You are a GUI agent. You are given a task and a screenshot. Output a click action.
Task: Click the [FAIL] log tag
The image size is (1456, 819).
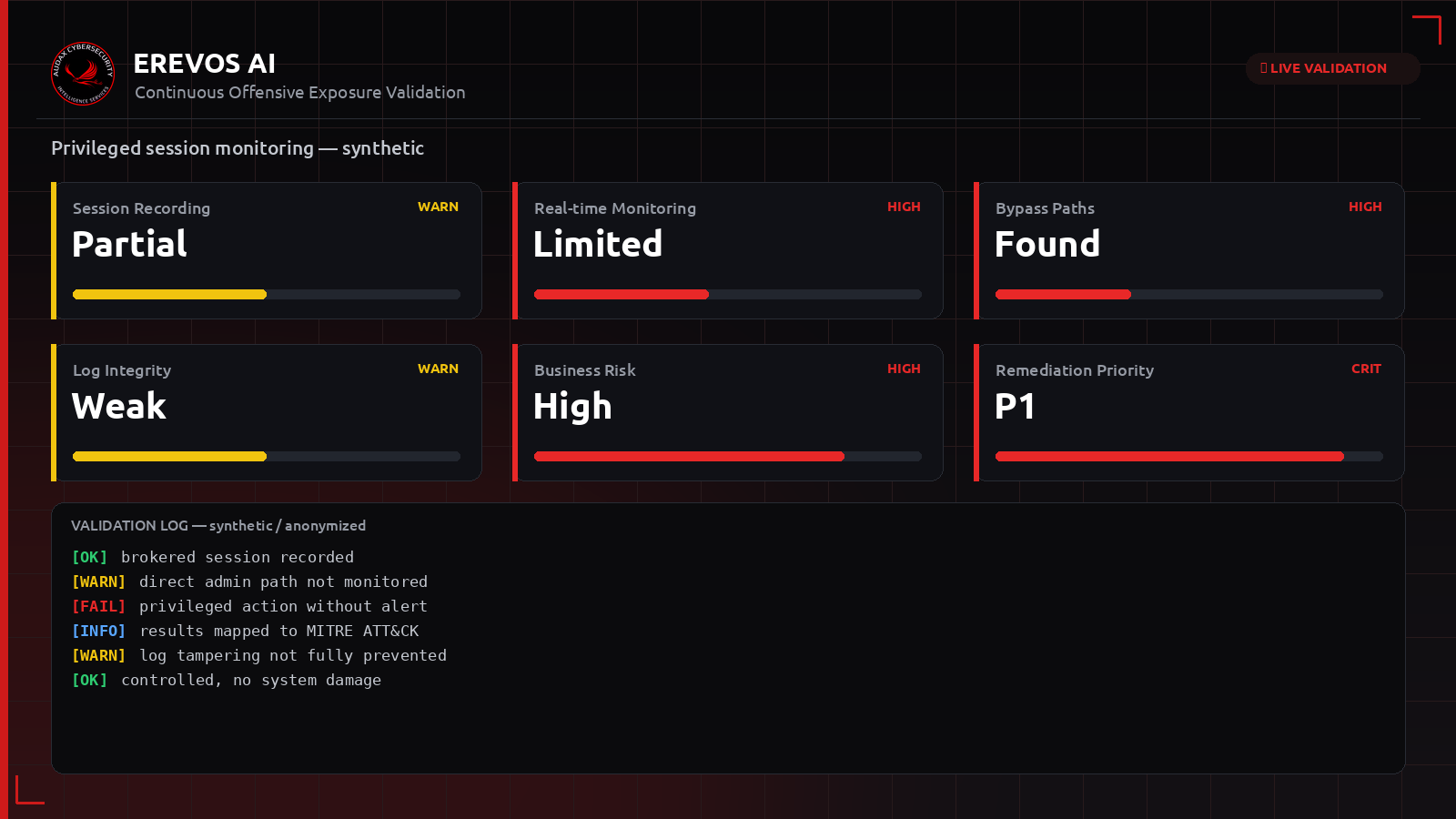pos(98,606)
